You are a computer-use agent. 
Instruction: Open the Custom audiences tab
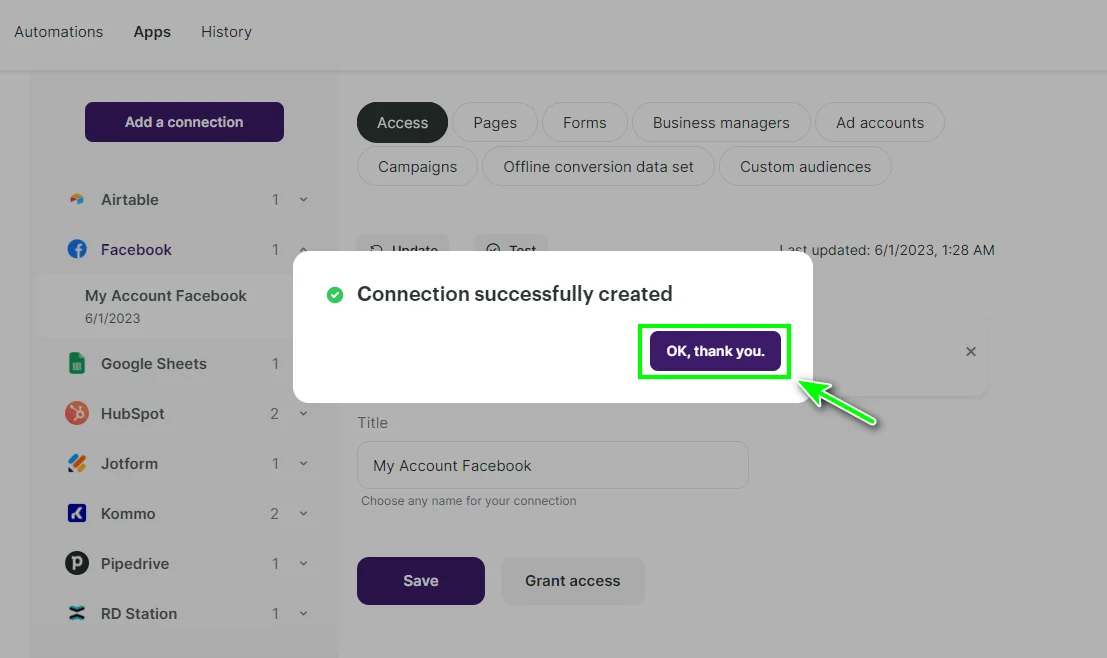coord(805,166)
